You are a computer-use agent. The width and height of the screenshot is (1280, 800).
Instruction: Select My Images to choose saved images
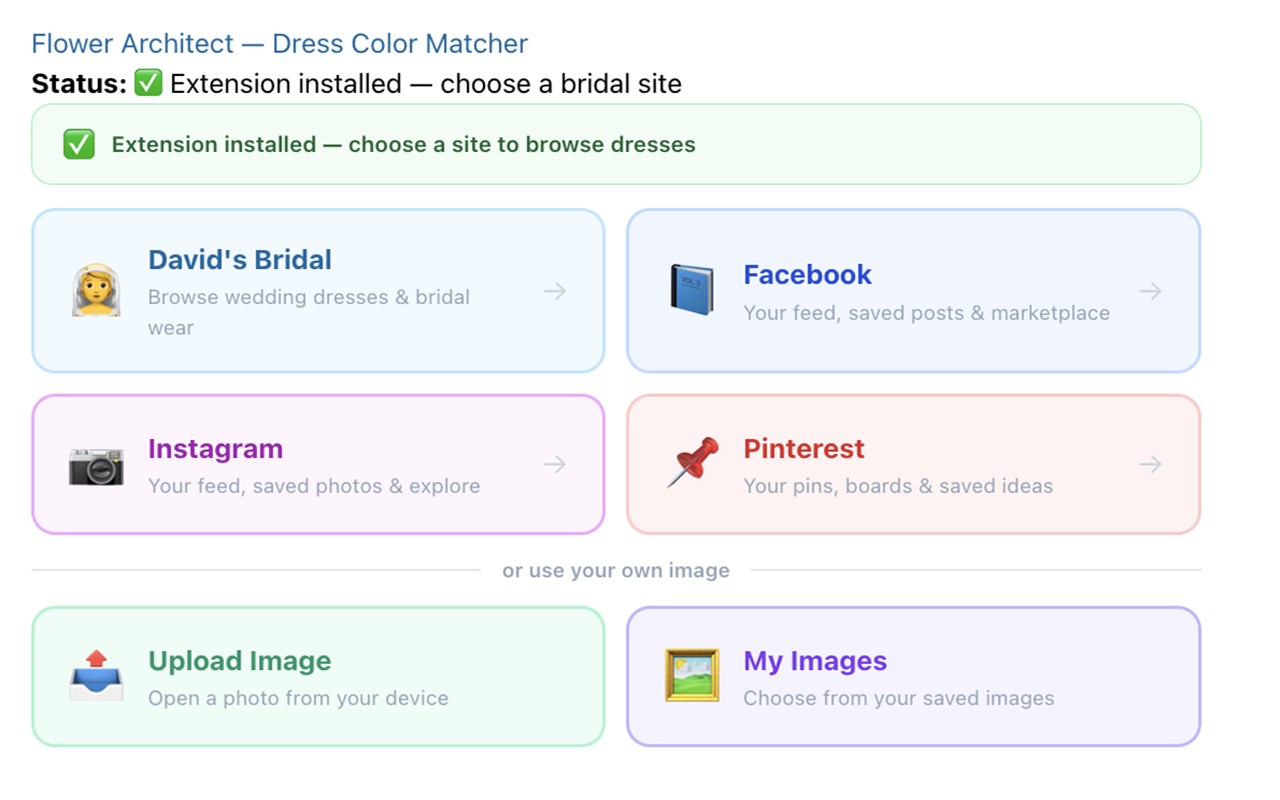[x=913, y=676]
